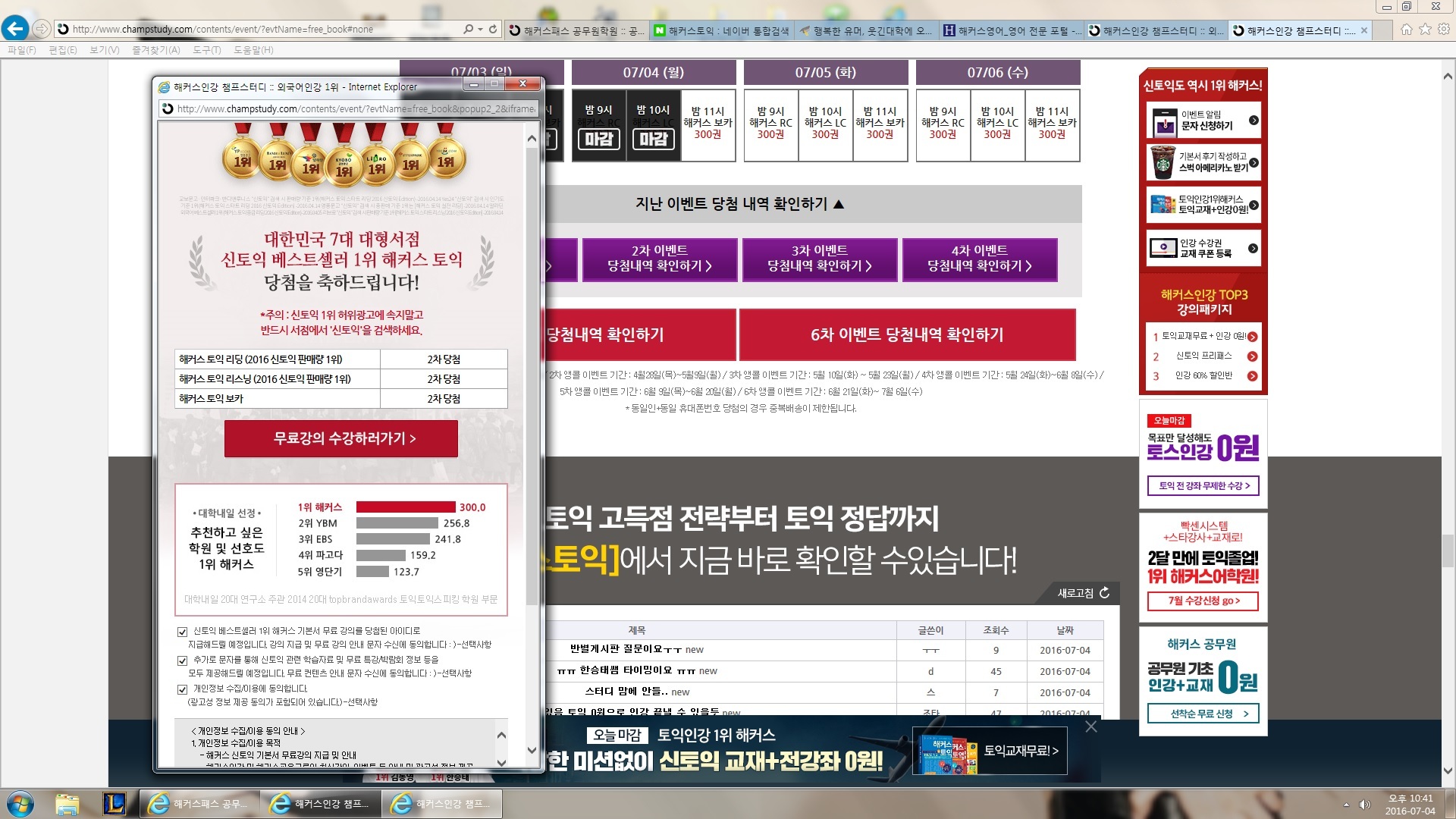Viewport: 1456px width, 819px height.
Task: Open the 즐겨찾기(A) menu
Action: click(x=156, y=50)
